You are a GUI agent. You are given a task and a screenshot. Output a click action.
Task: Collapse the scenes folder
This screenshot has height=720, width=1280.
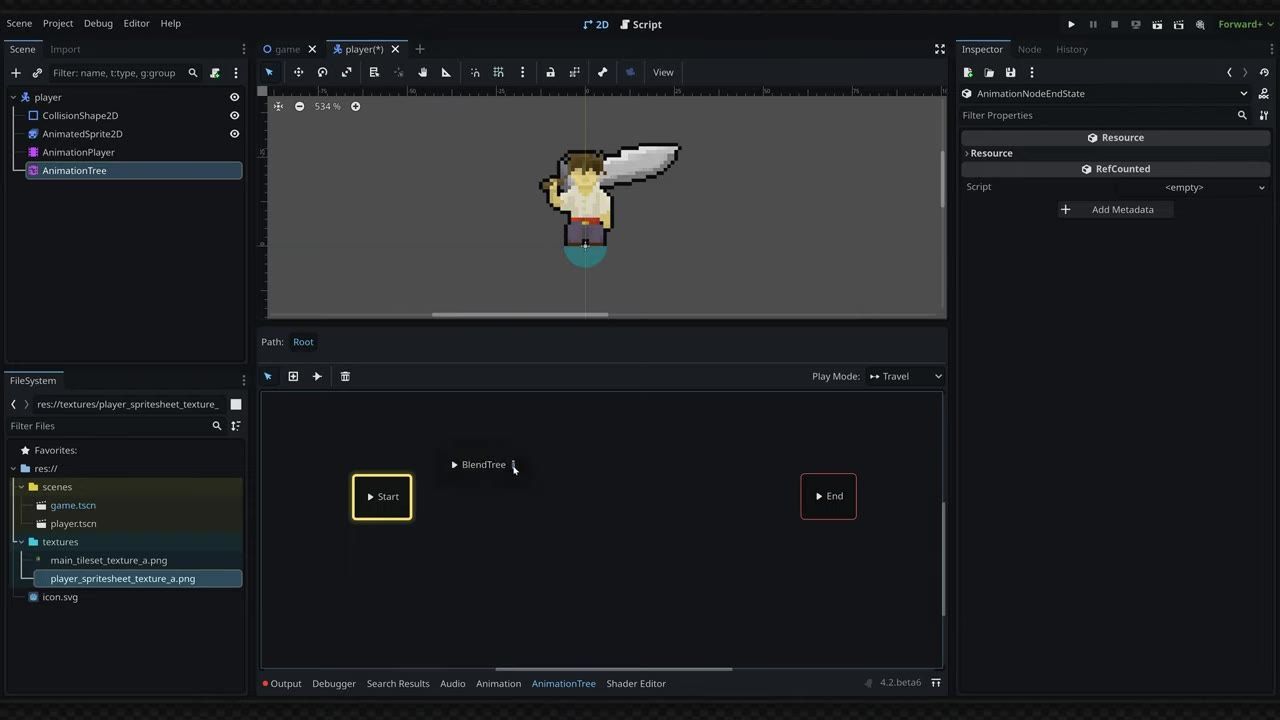click(x=20, y=487)
